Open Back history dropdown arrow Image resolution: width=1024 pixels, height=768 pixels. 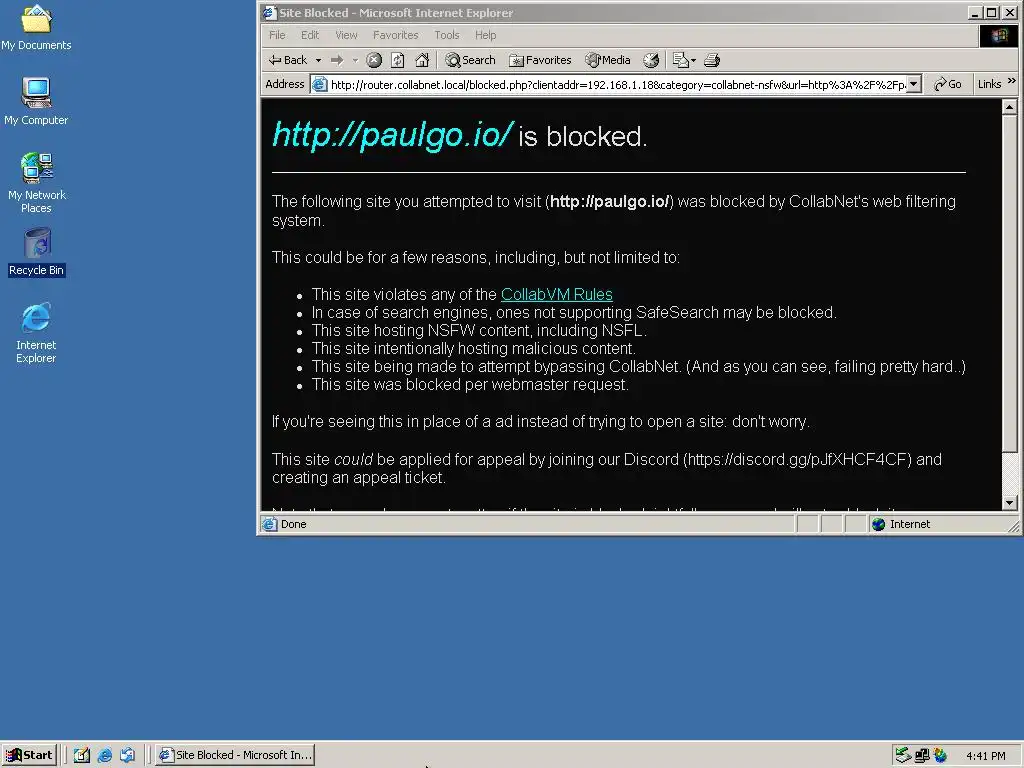319,61
